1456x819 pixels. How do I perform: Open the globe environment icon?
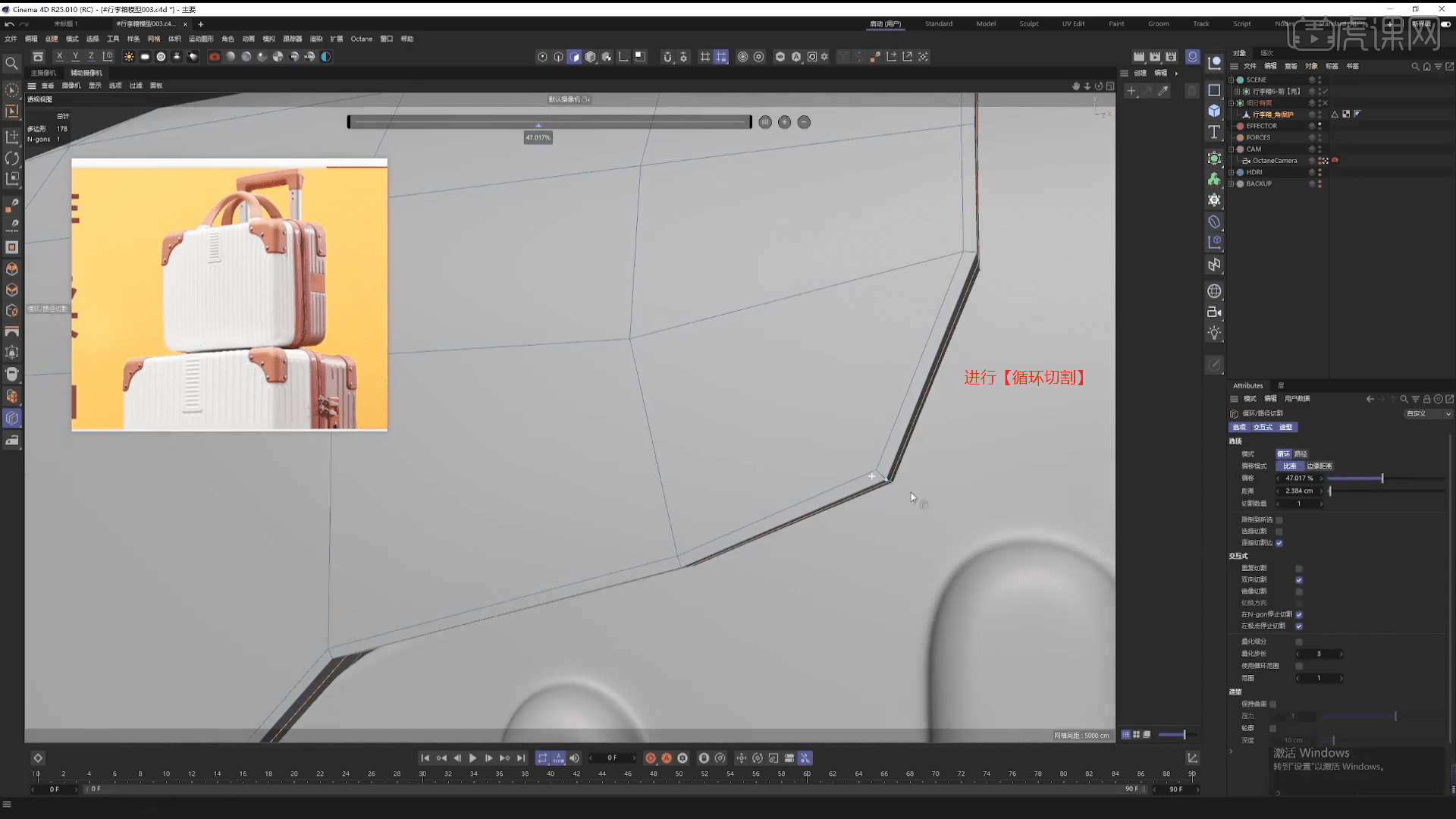[1214, 291]
